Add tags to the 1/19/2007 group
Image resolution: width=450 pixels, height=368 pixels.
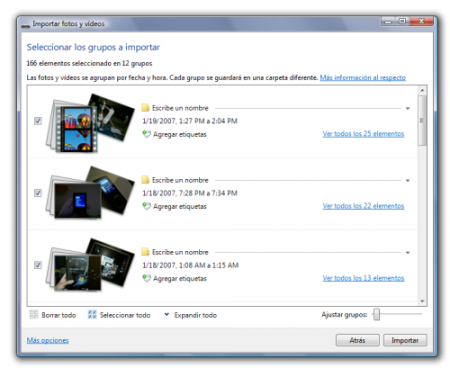pos(180,134)
